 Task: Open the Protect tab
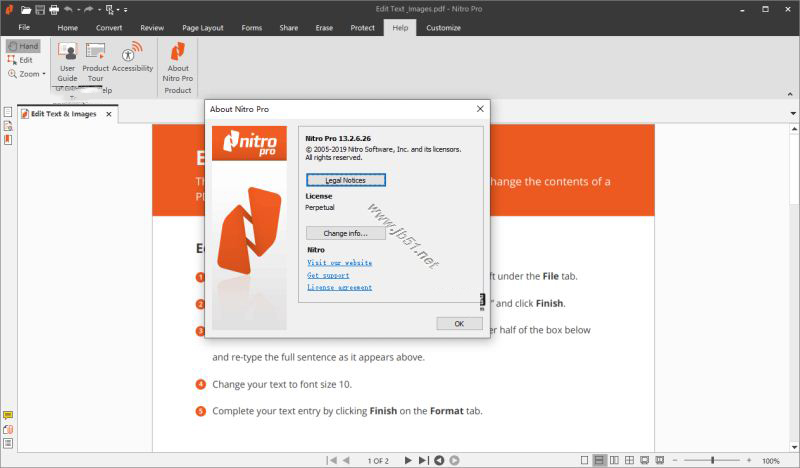362,28
